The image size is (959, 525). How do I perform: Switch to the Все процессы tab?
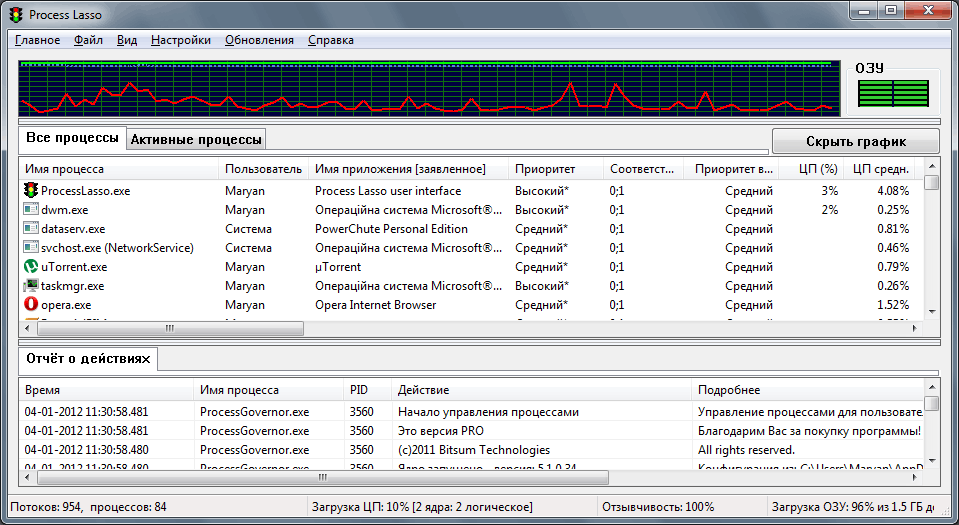[x=72, y=138]
